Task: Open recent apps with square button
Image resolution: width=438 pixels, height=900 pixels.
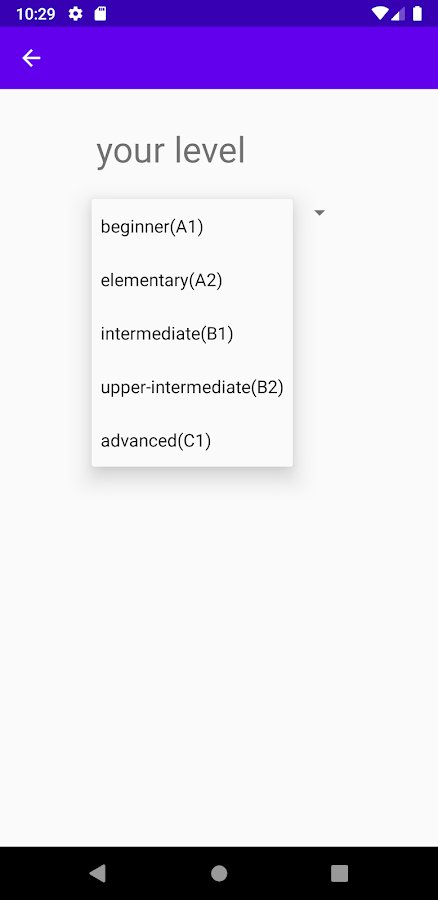Action: pyautogui.click(x=339, y=873)
